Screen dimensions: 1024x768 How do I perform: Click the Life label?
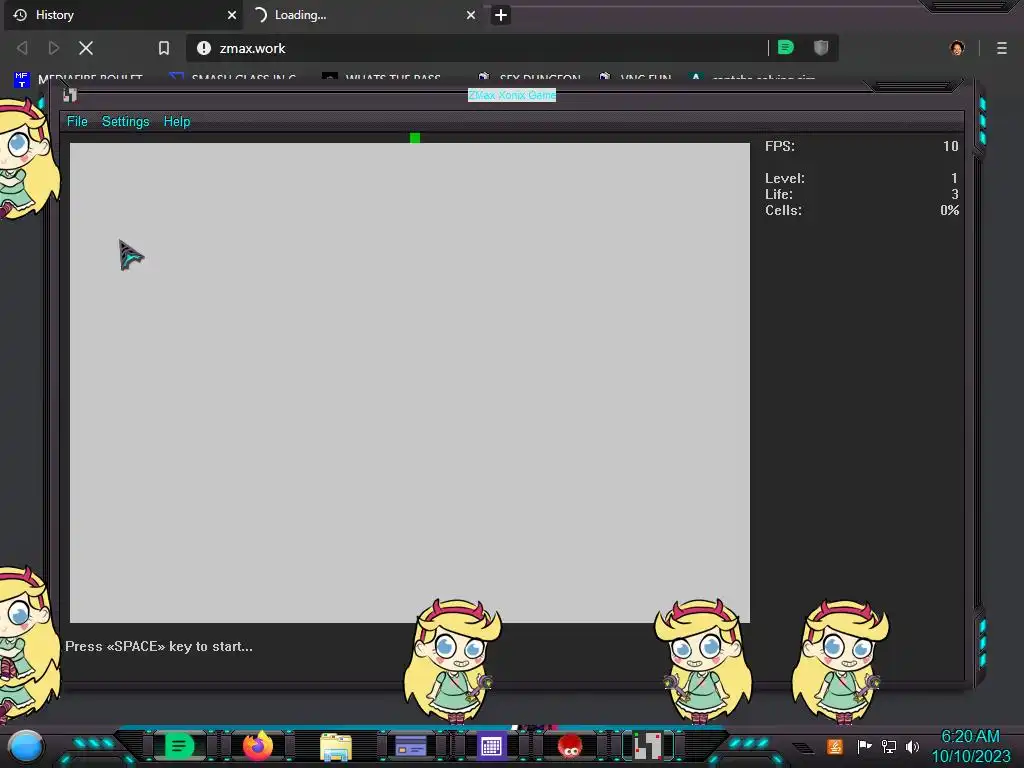[x=779, y=195]
